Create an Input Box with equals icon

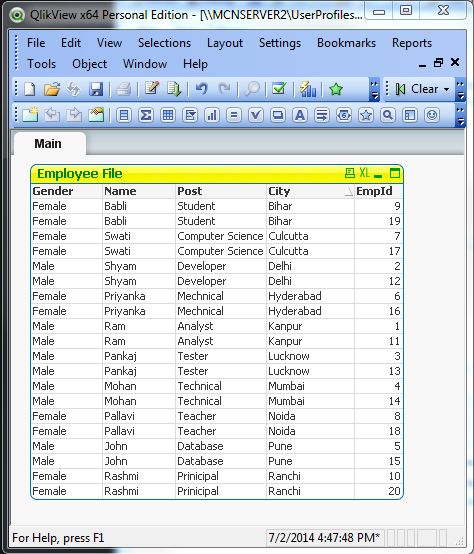[x=234, y=115]
